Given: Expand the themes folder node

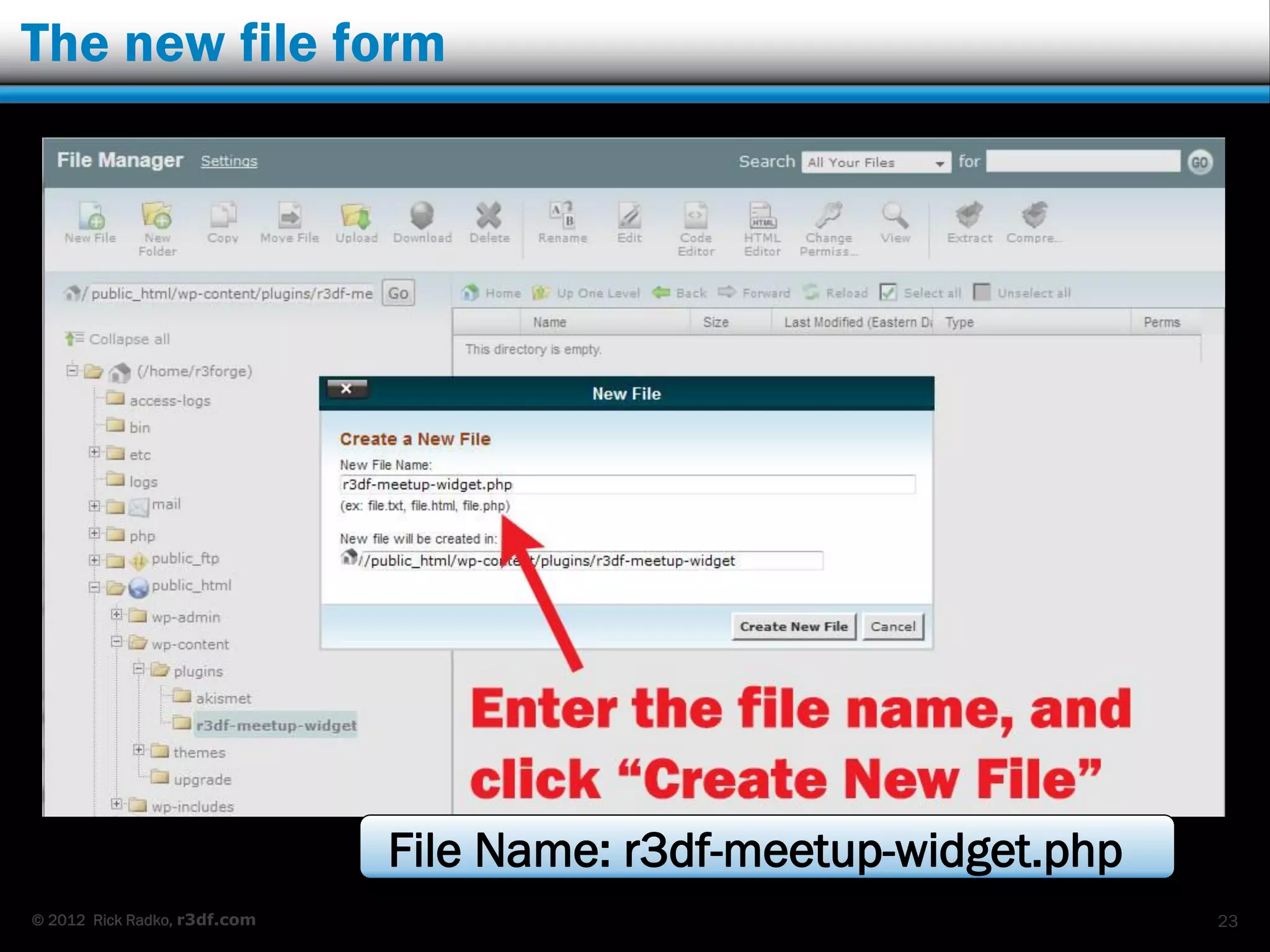Looking at the screenshot, I should 139,750.
